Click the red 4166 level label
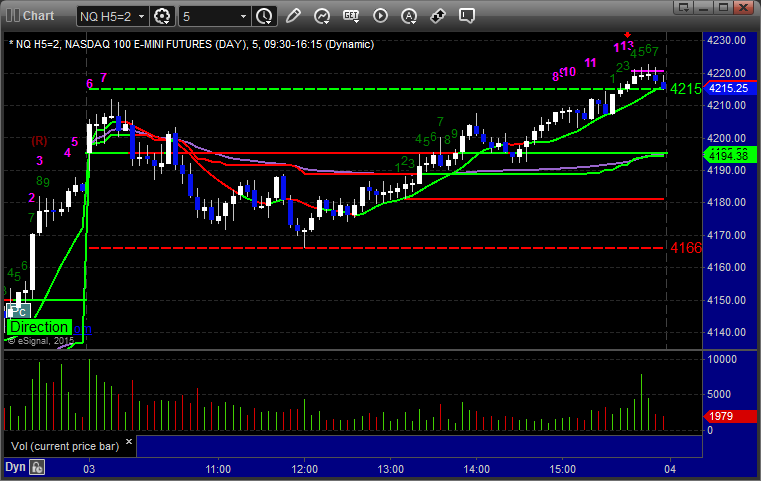This screenshot has height=481, width=761. coord(686,248)
